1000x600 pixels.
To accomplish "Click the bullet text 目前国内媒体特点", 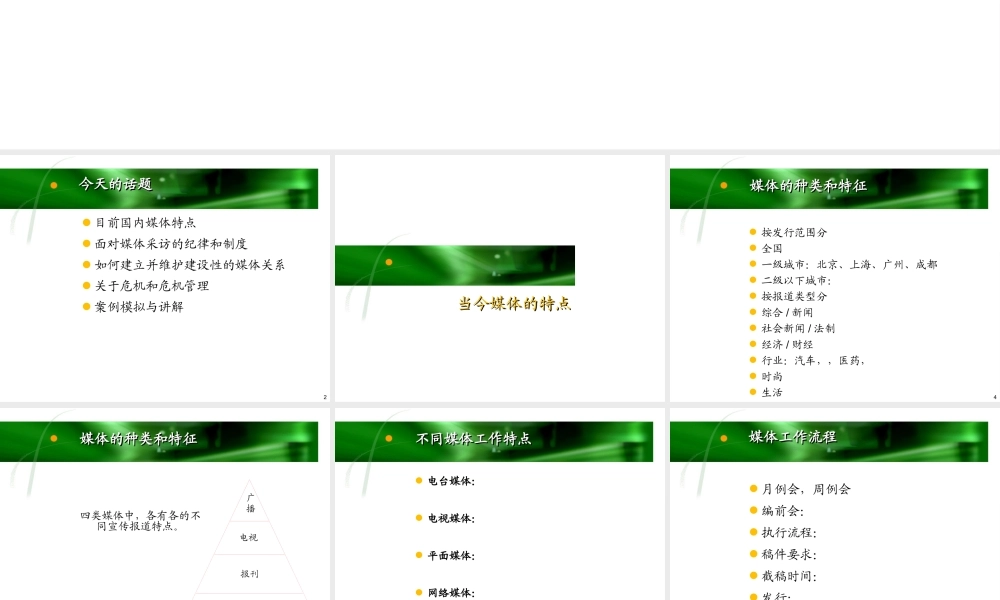I will point(145,223).
